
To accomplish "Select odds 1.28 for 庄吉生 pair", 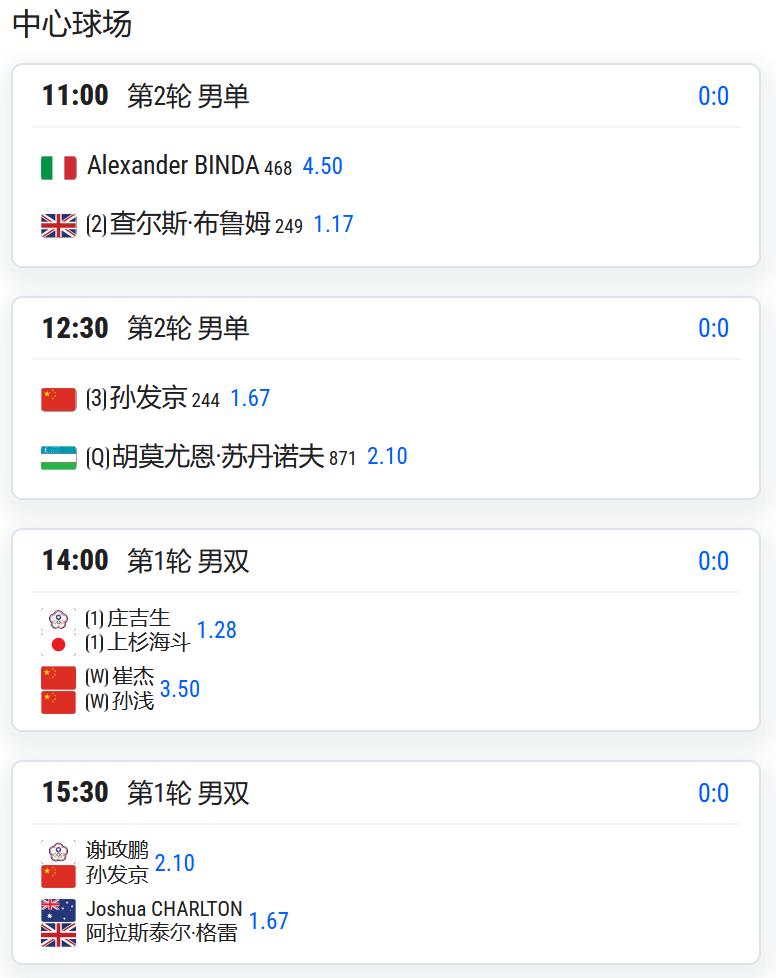I will coord(216,630).
